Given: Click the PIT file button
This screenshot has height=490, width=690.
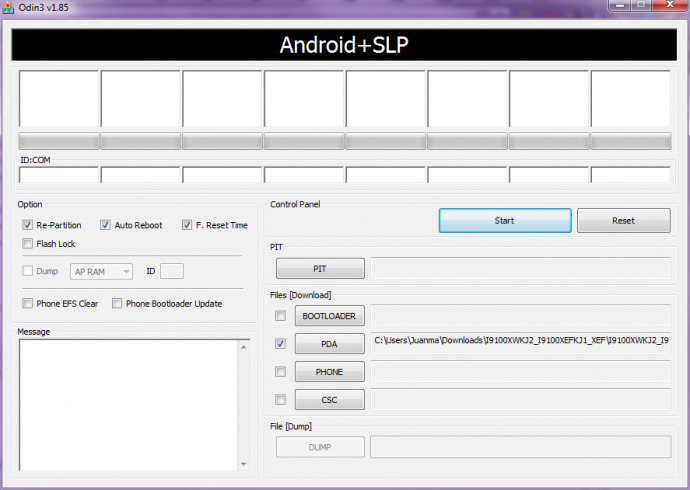Looking at the screenshot, I should tap(320, 268).
